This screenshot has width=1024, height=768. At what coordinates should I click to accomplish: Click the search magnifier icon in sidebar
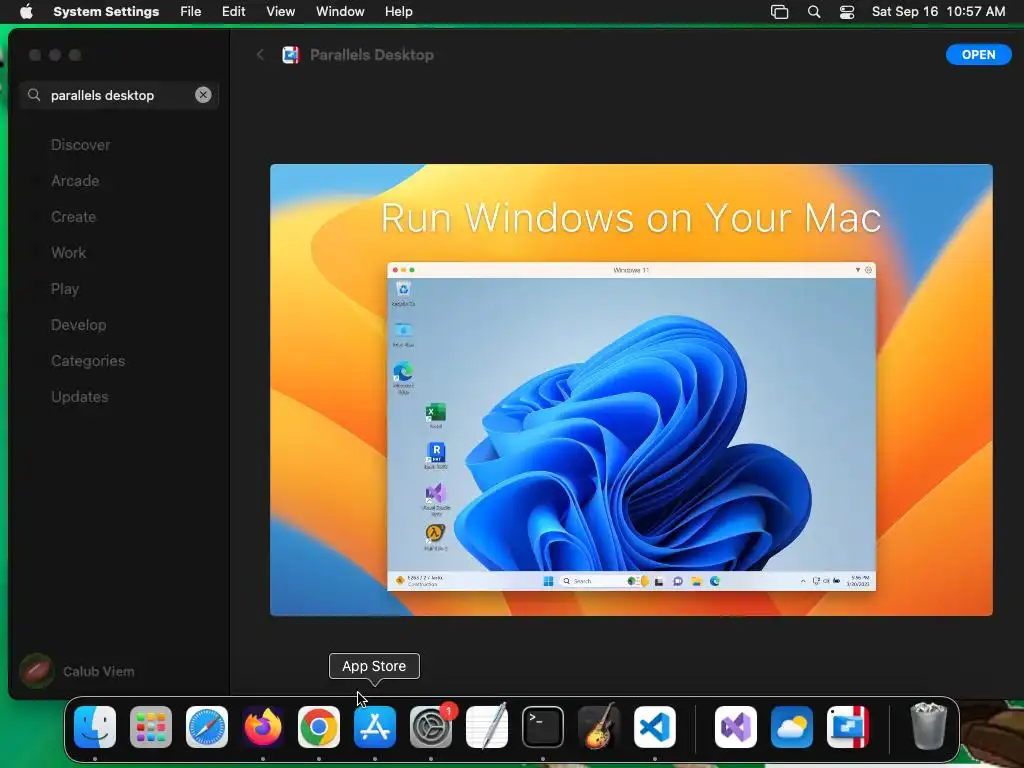click(34, 95)
